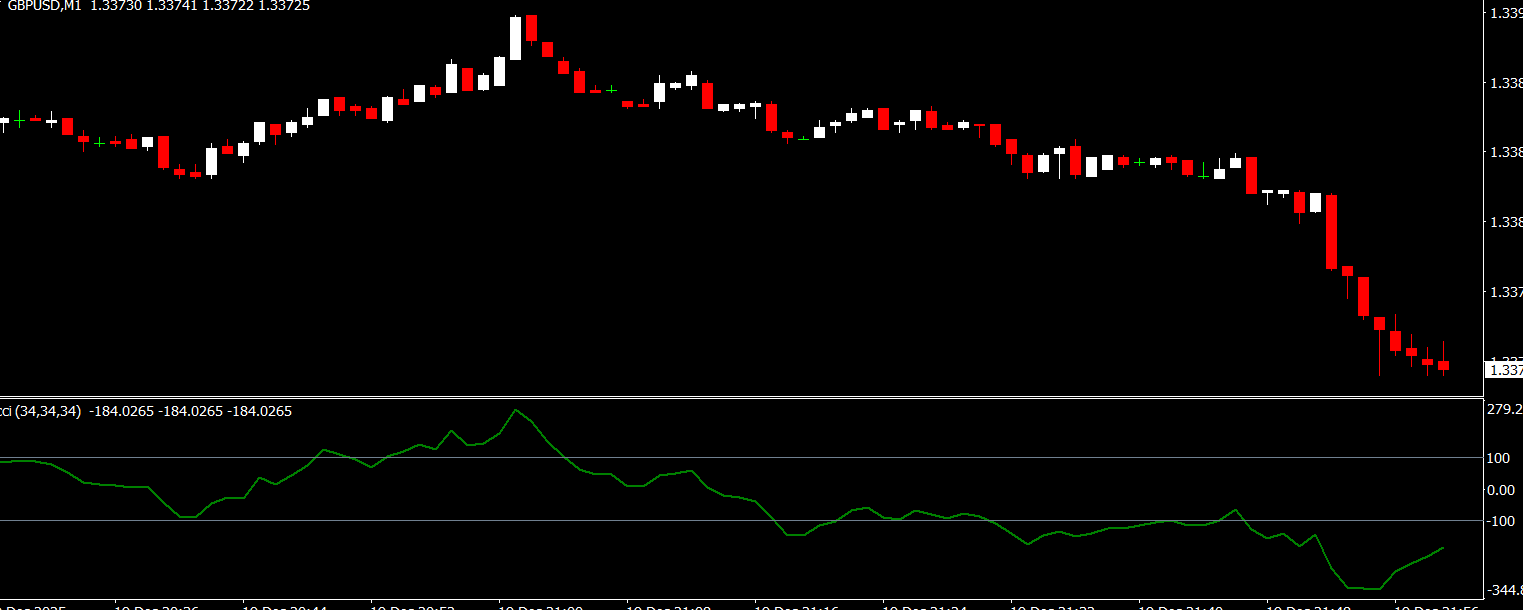Click the highest peak of the CCI line
Image resolution: width=1523 pixels, height=610 pixels.
tap(515, 410)
